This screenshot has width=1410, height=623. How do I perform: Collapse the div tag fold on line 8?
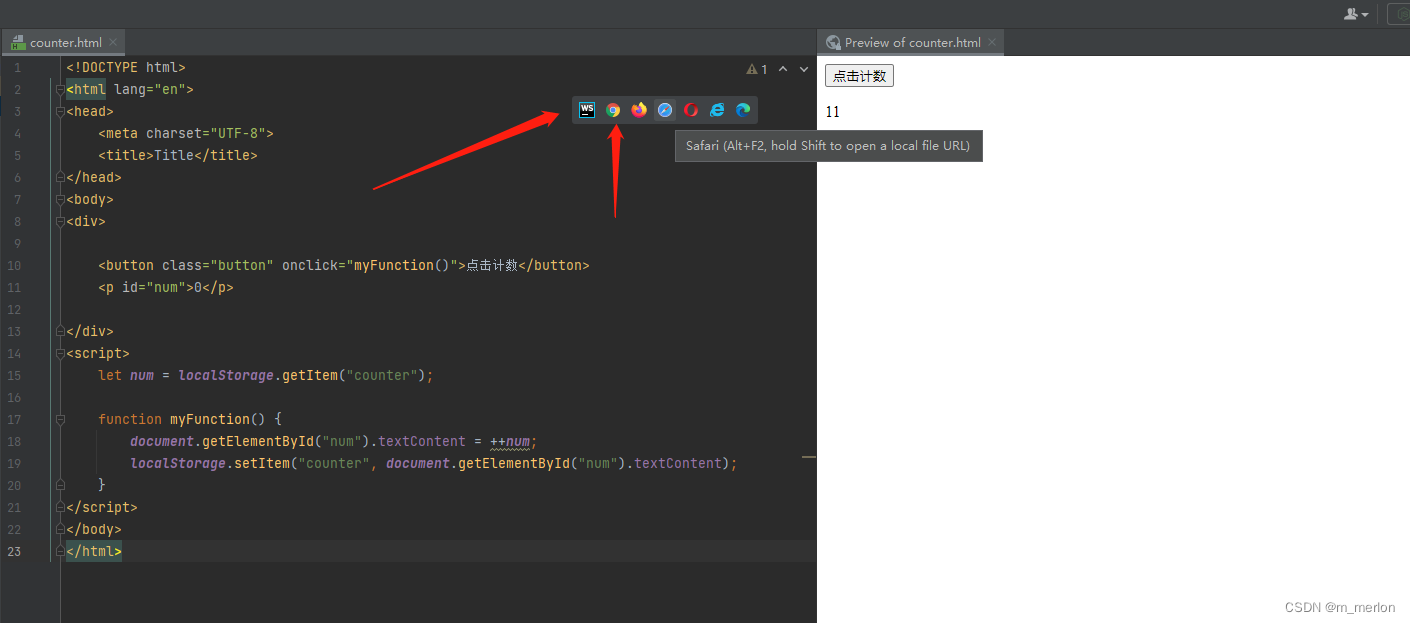60,221
